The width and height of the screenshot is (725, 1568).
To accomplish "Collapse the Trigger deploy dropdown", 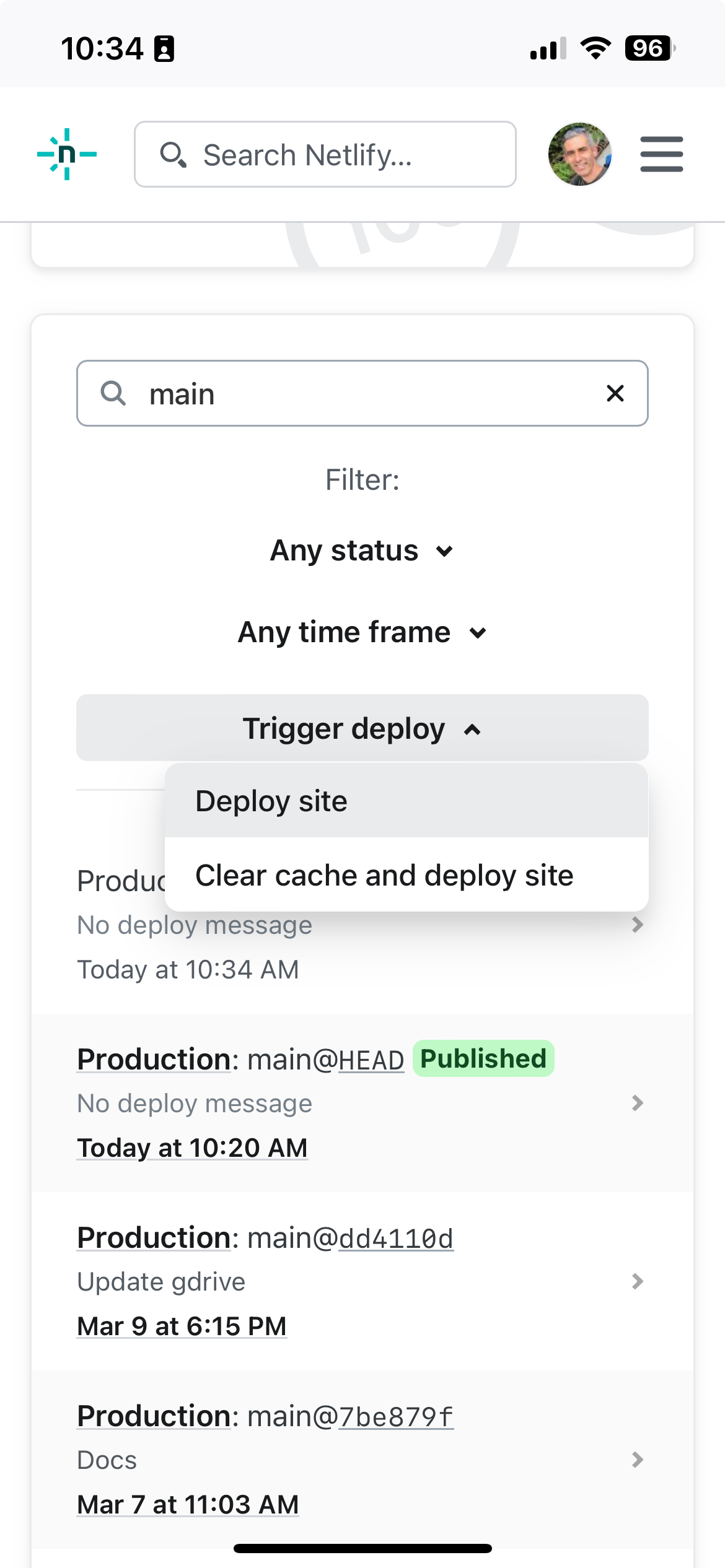I will (x=362, y=728).
